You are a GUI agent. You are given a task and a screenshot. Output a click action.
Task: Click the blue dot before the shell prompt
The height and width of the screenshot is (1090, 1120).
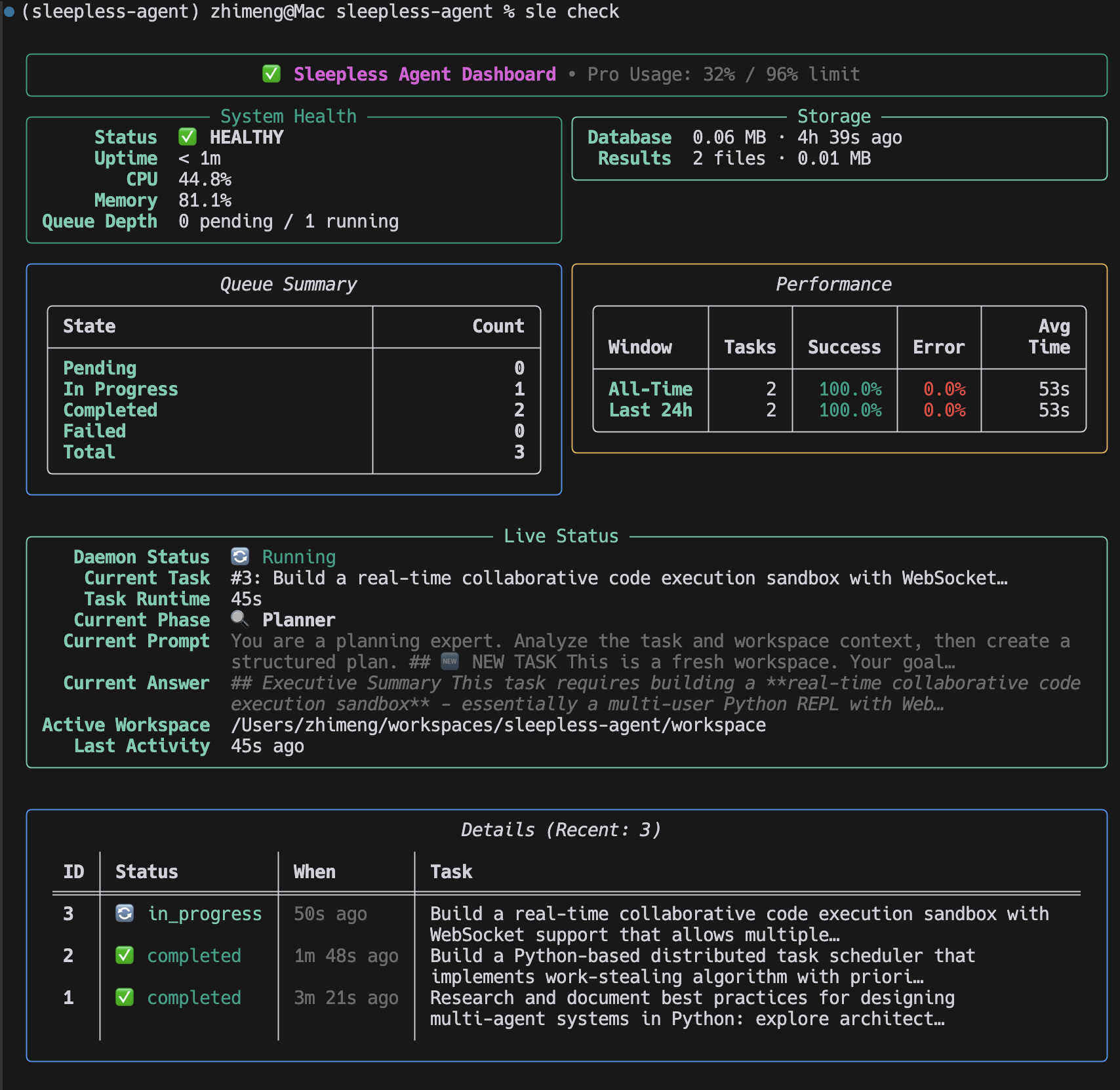tap(9, 11)
